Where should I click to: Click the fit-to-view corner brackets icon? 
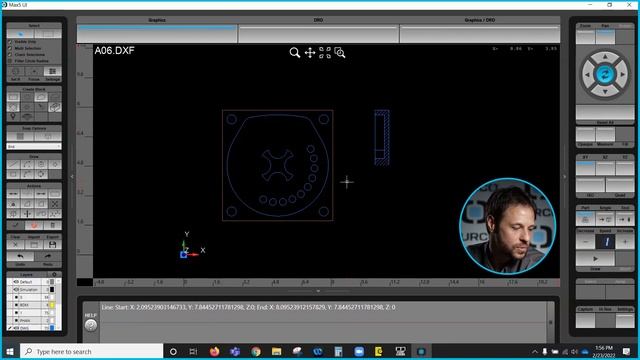click(325, 53)
